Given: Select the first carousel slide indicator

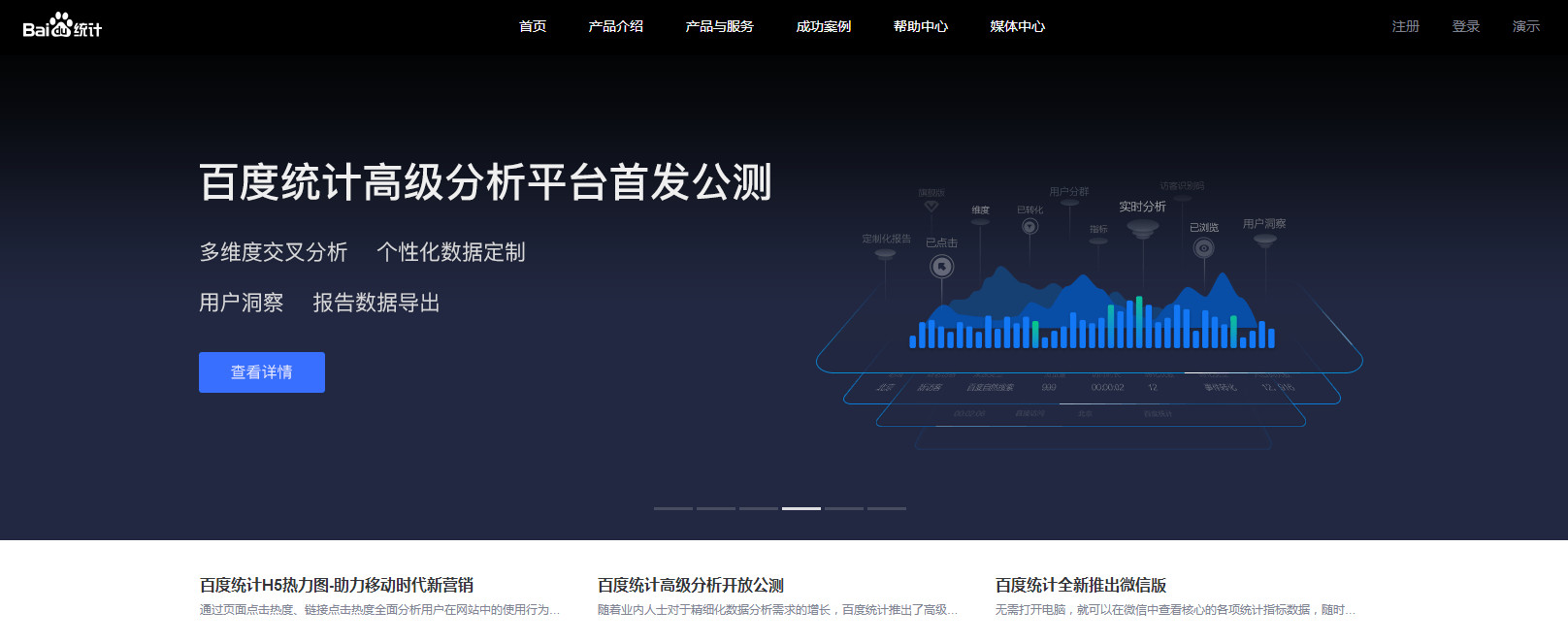Looking at the screenshot, I should click(x=673, y=508).
